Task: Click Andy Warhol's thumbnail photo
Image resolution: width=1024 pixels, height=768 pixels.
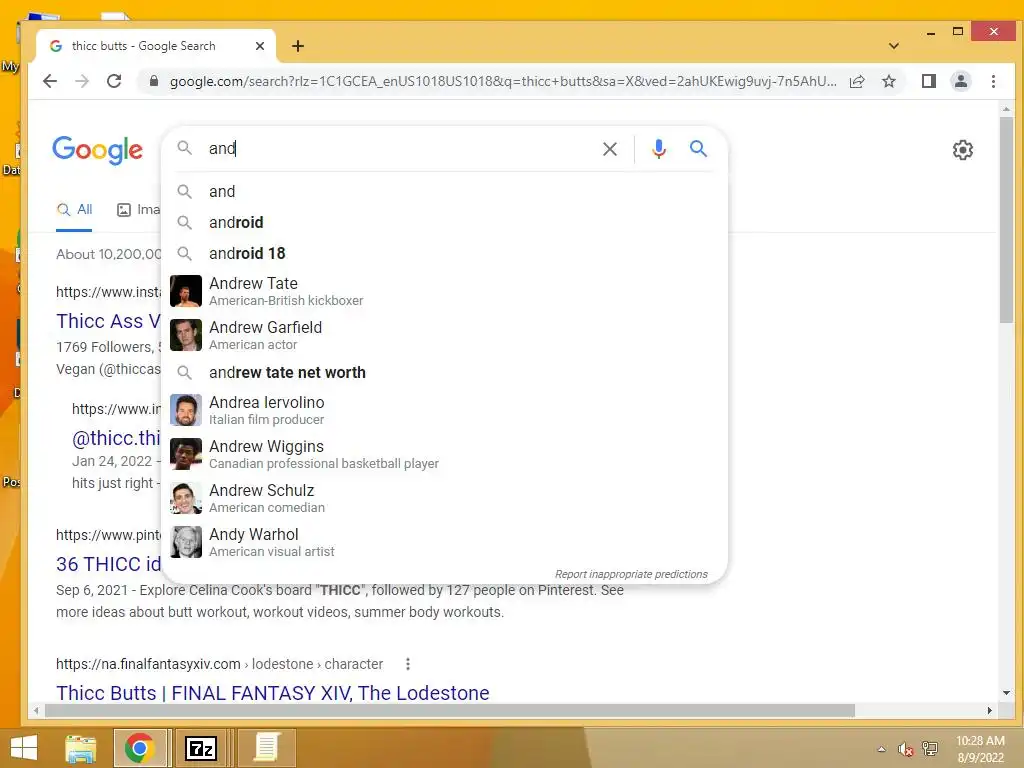Action: click(x=185, y=542)
